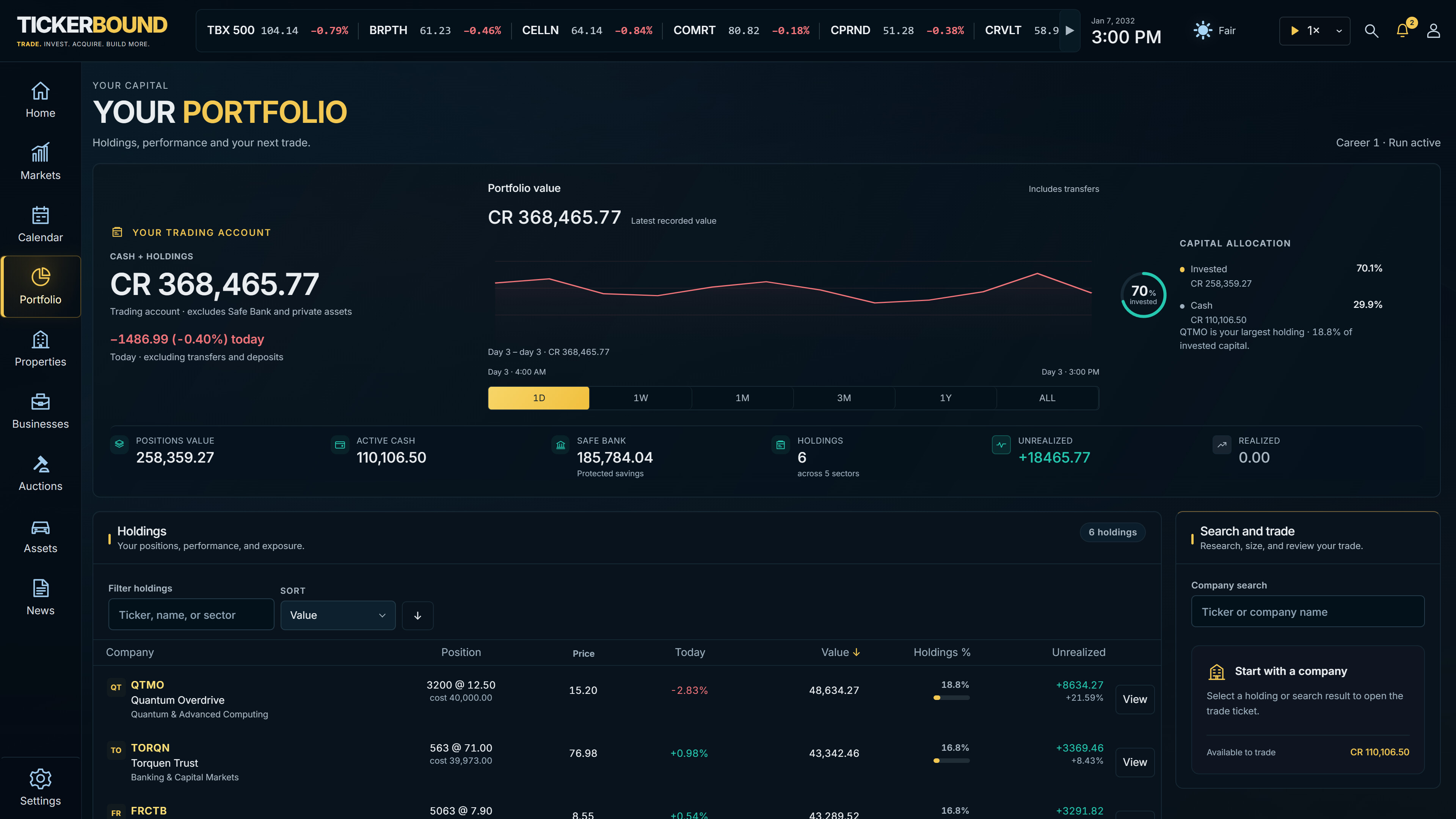Open the Businesses section
Image resolution: width=1456 pixels, height=819 pixels.
tap(40, 411)
